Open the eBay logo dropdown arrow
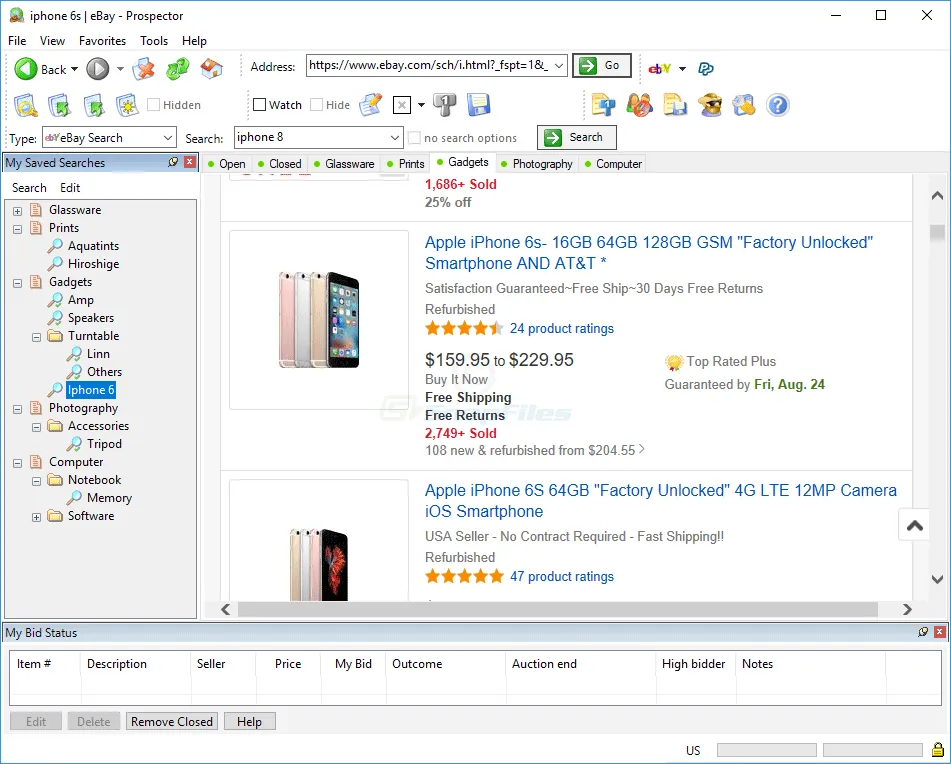The height and width of the screenshot is (764, 951). pos(682,69)
